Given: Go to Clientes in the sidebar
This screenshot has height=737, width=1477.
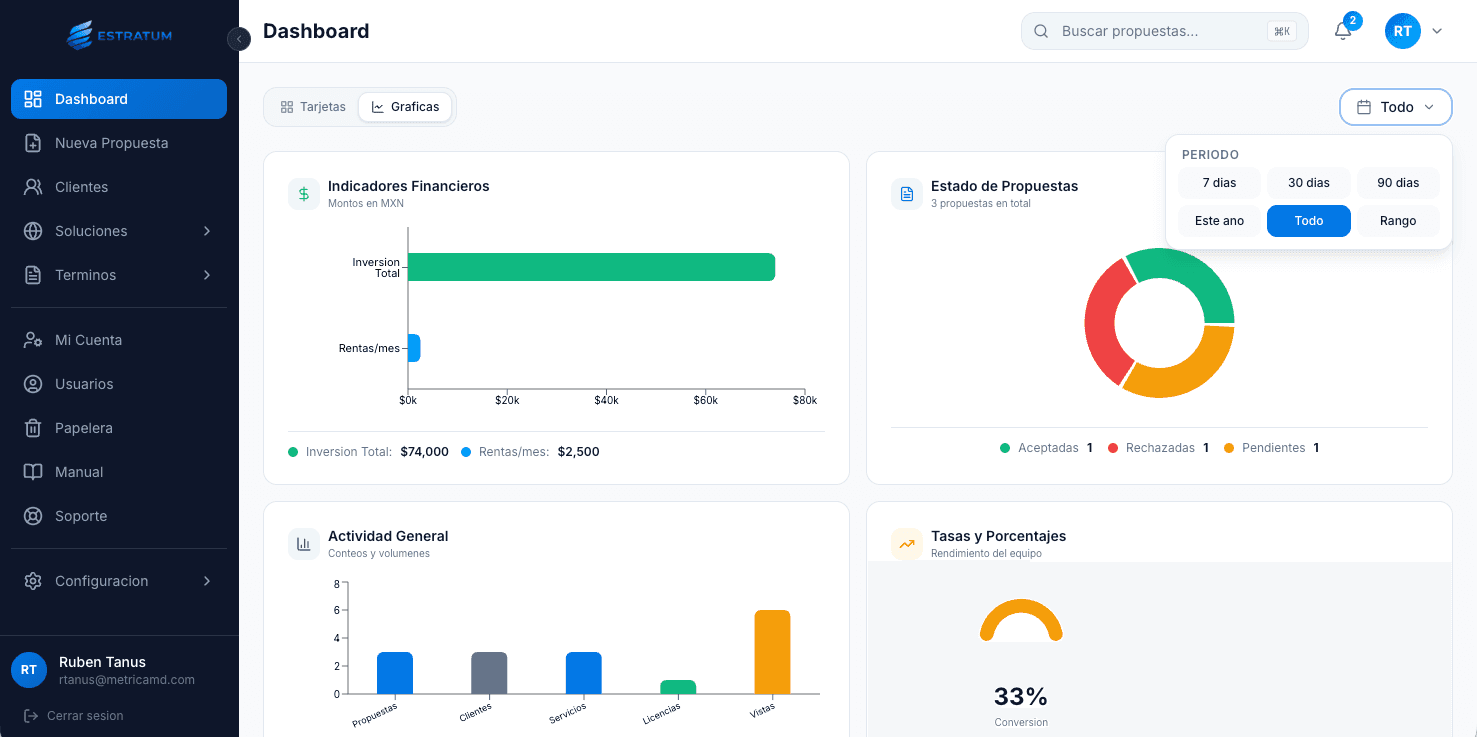Looking at the screenshot, I should pyautogui.click(x=119, y=187).
